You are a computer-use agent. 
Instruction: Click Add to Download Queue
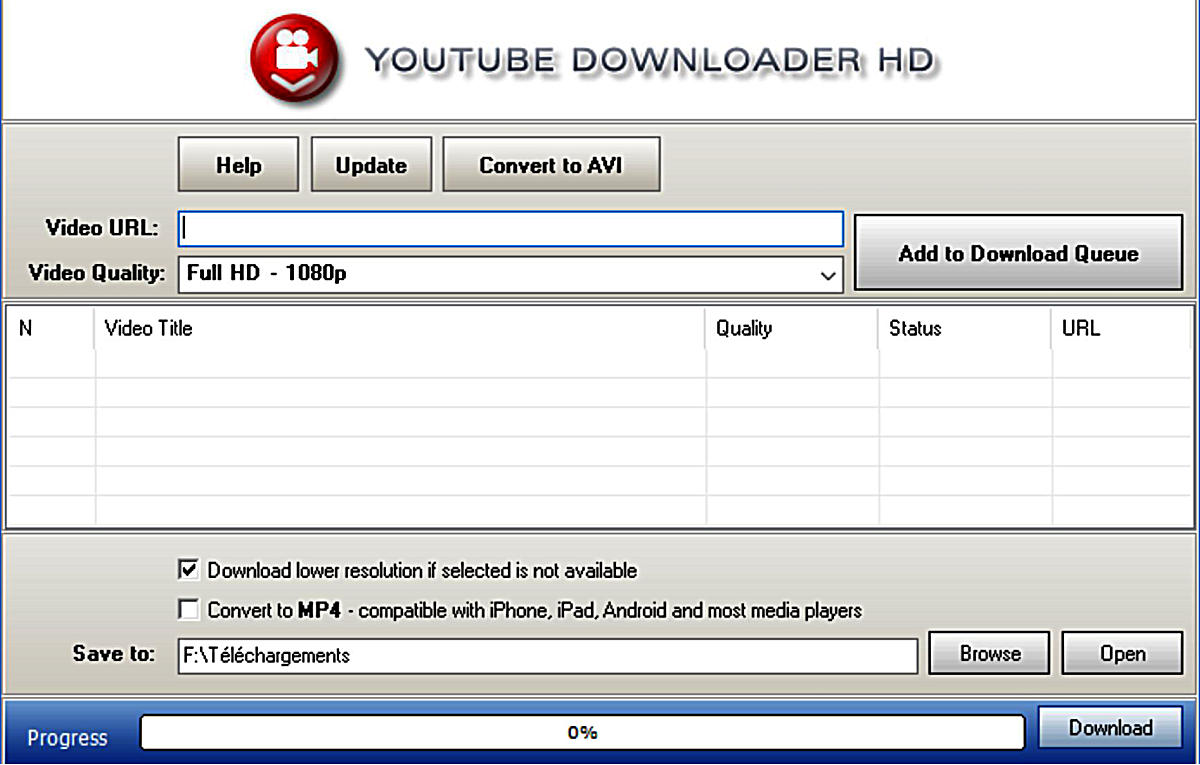(x=1019, y=254)
